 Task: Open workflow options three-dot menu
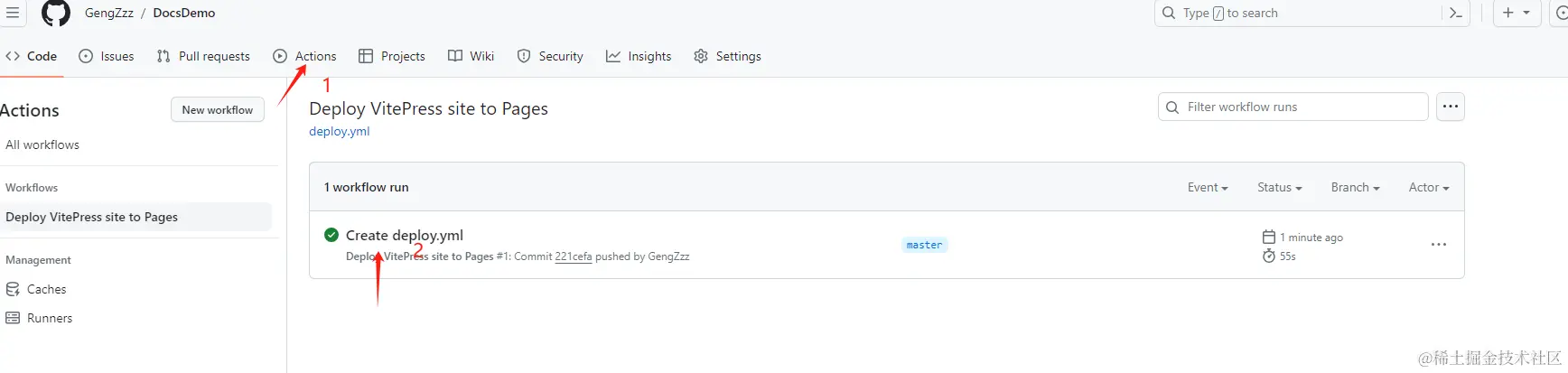click(1451, 107)
